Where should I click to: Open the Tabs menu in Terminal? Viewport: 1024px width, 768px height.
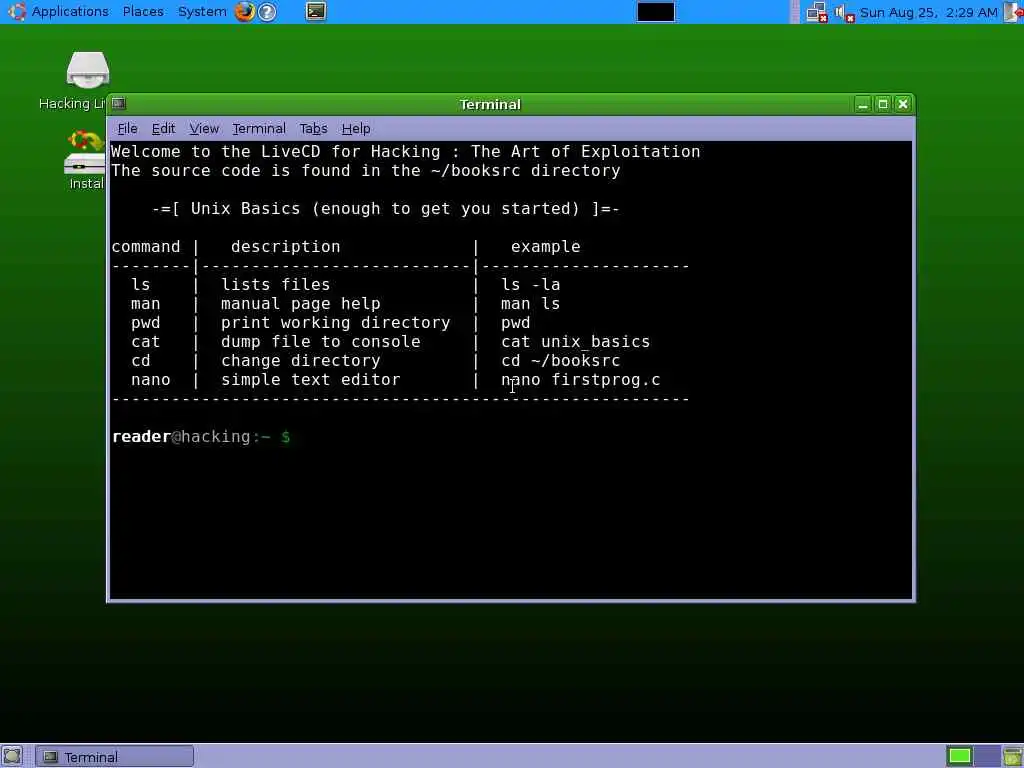tap(313, 129)
